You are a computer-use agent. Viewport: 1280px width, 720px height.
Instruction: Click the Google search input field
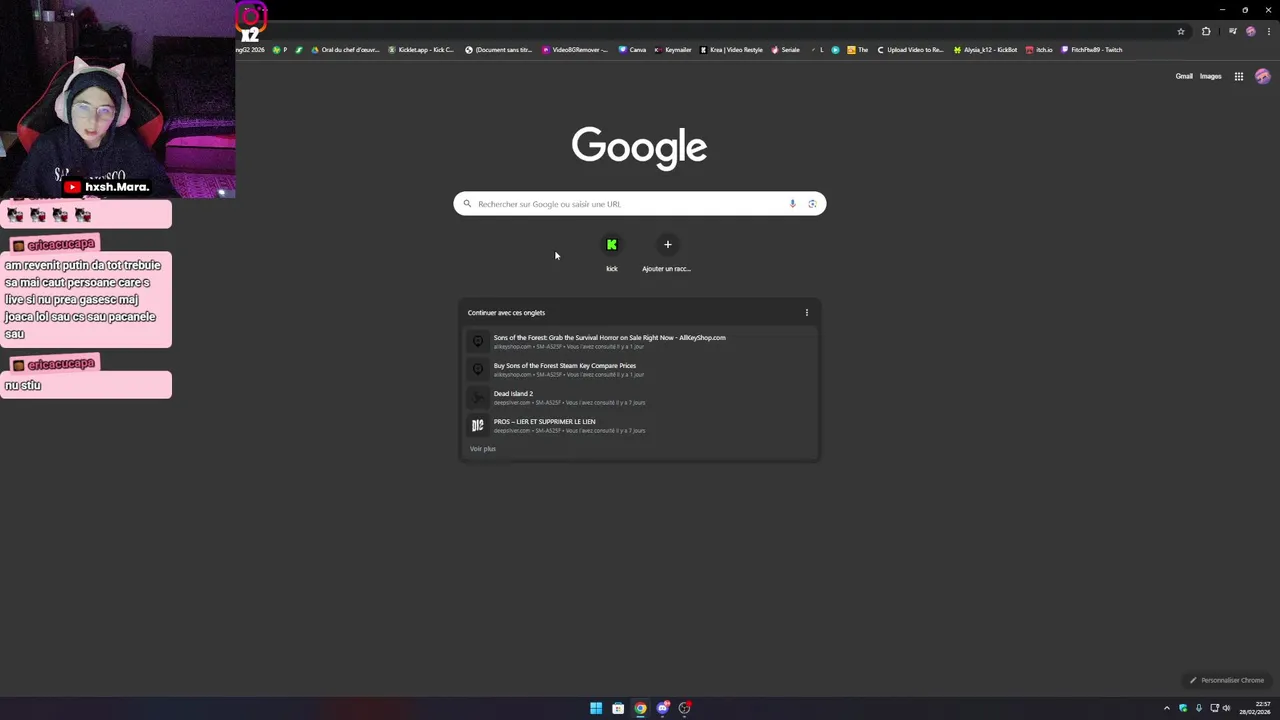pos(639,204)
